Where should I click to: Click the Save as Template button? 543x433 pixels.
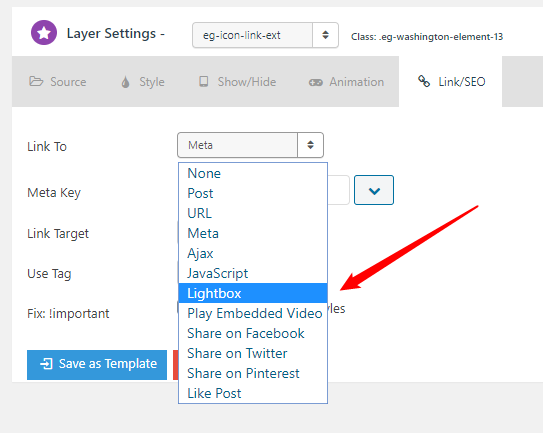[97, 365]
